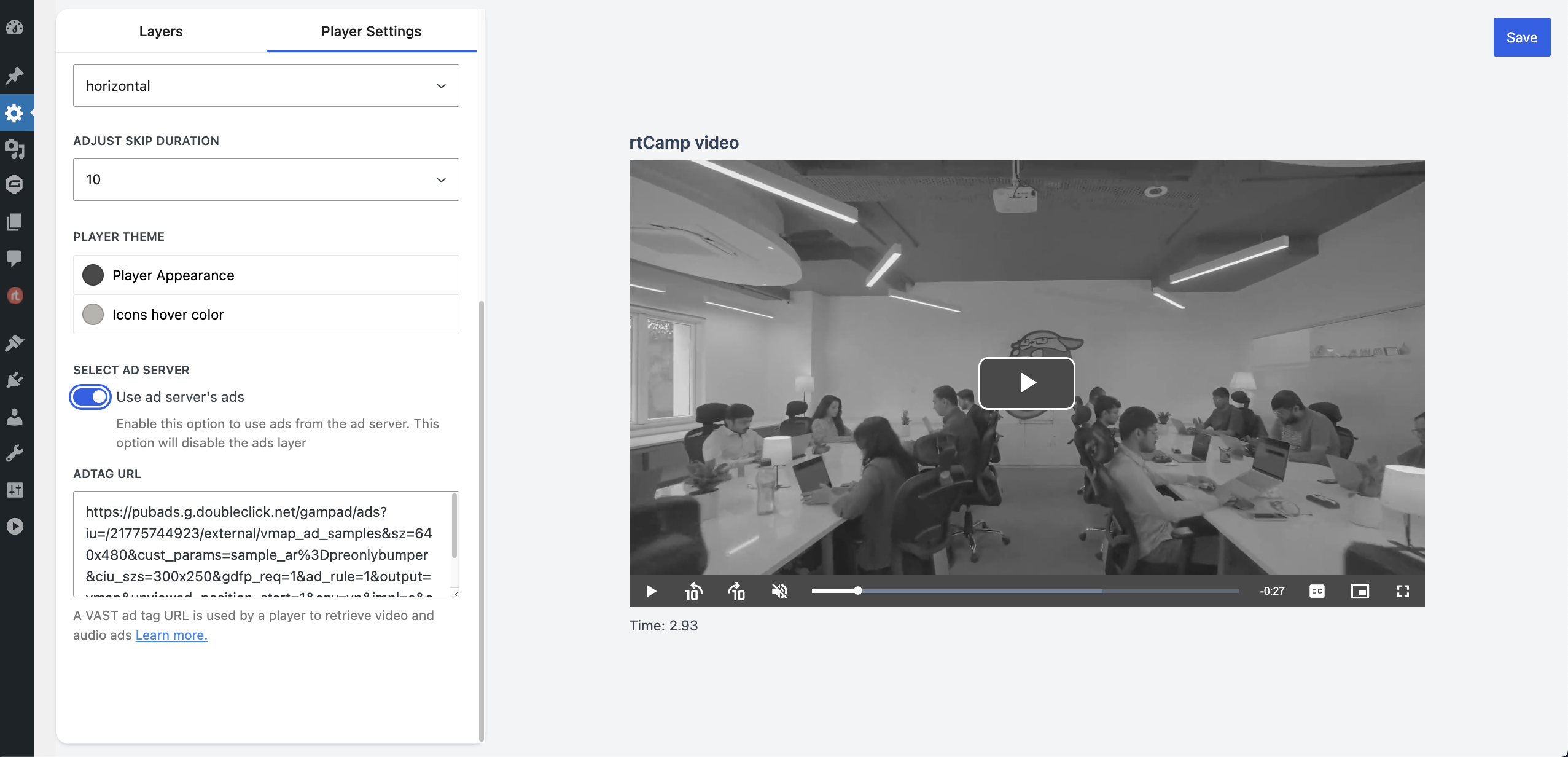Viewport: 1568px width, 757px height.
Task: Click the Save button
Action: click(1521, 37)
